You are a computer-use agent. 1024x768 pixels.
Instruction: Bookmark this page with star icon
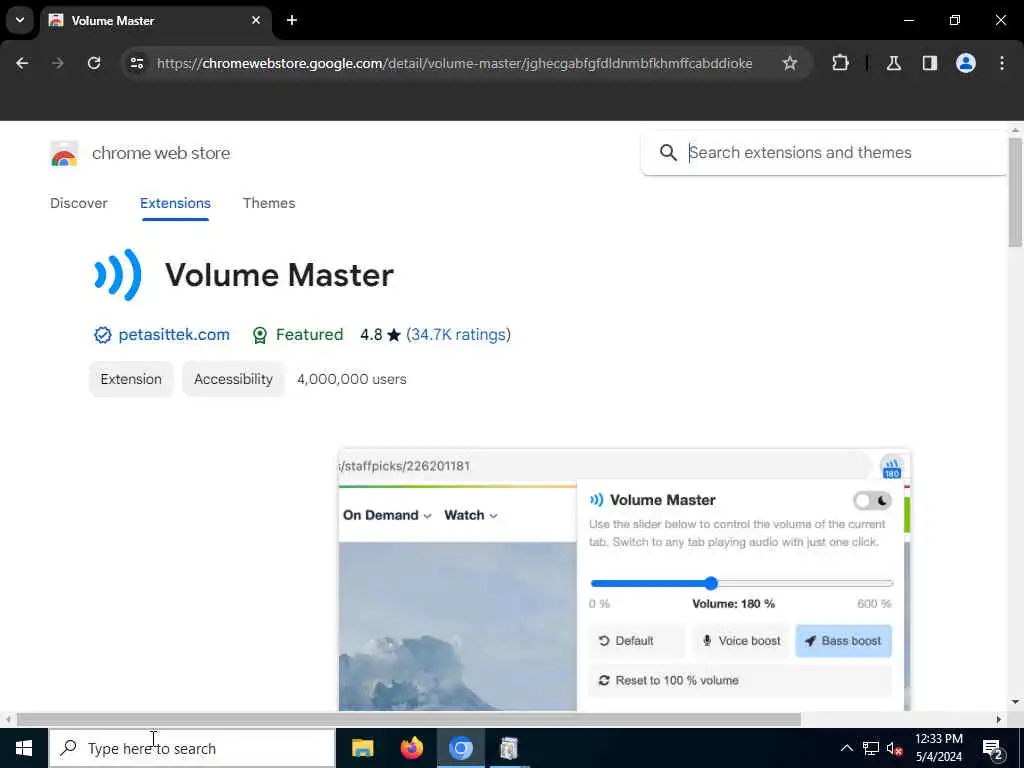click(790, 63)
